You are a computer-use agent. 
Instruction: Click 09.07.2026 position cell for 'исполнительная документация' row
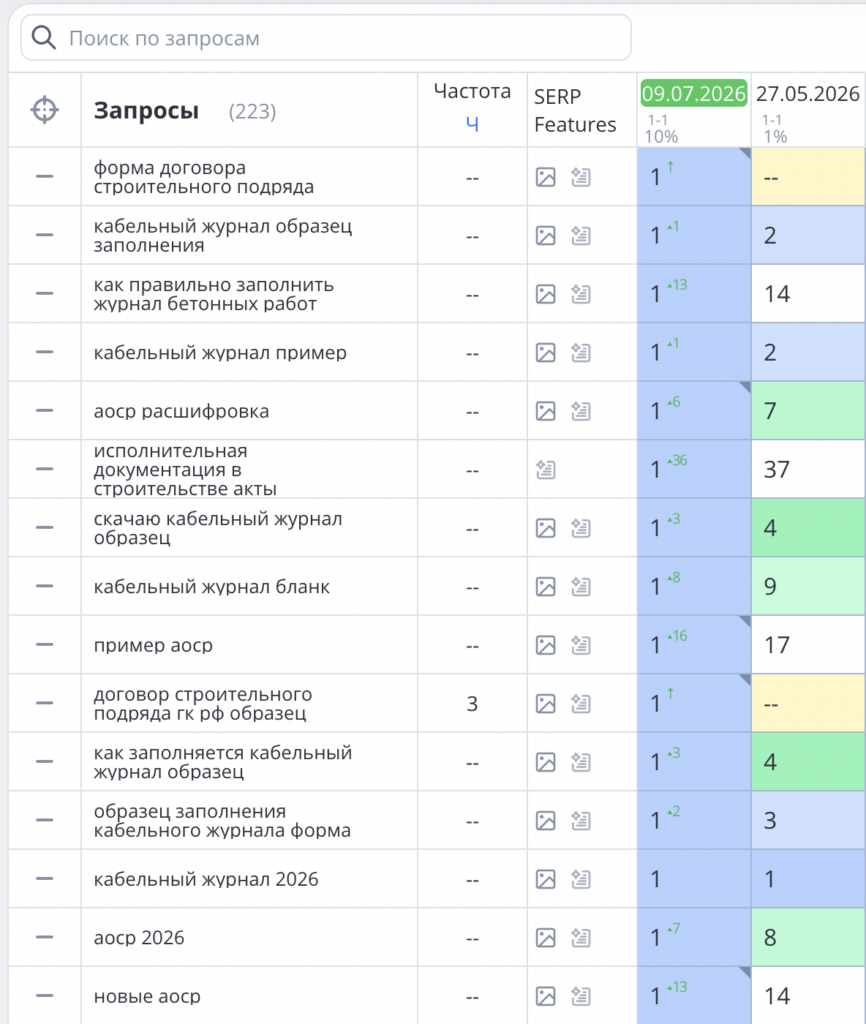click(x=694, y=470)
